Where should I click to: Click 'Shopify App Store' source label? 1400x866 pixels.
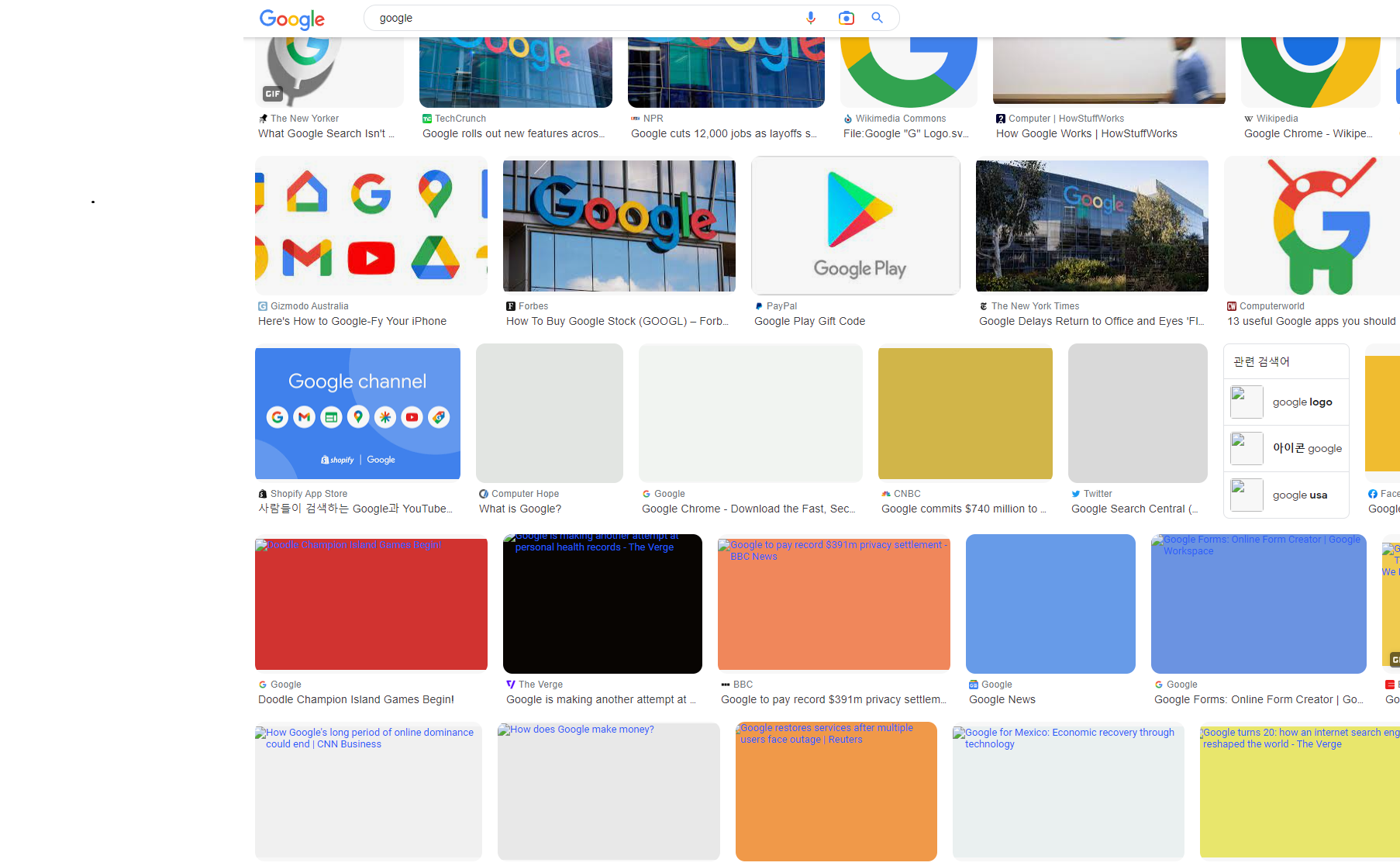(309, 494)
